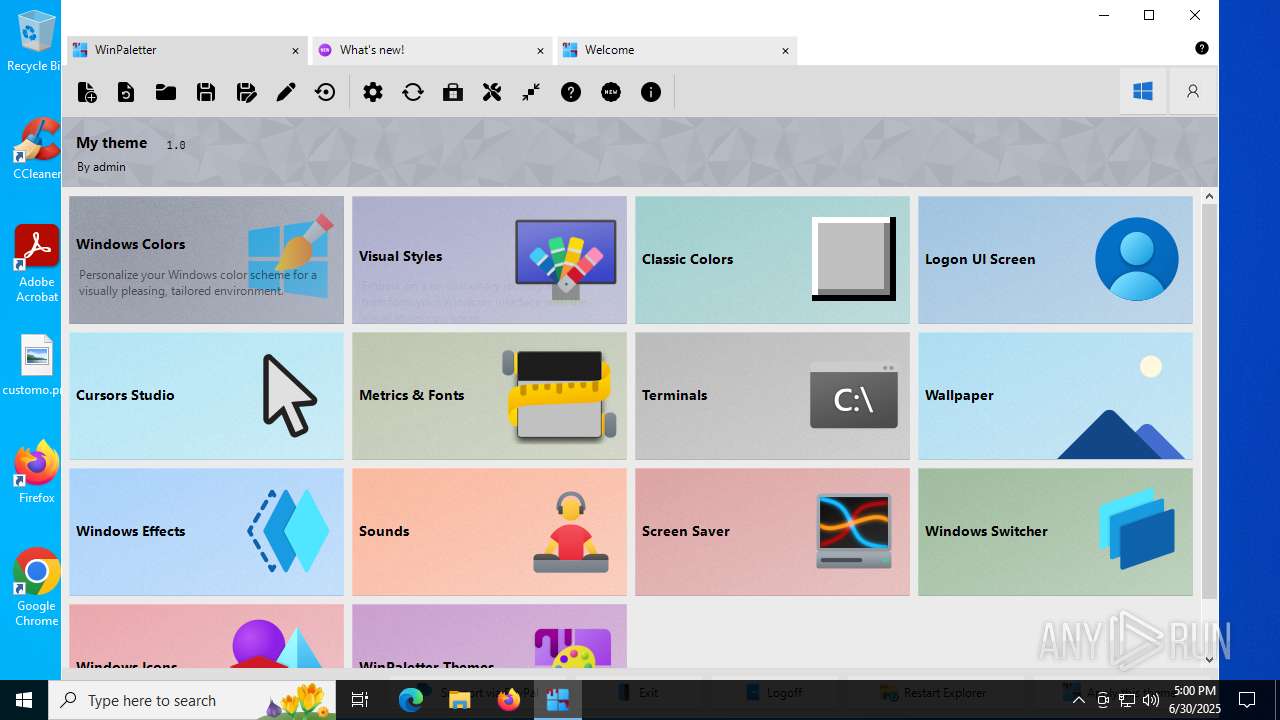Click the small help icon beside tabs
The width and height of the screenshot is (1280, 720).
(x=1202, y=48)
